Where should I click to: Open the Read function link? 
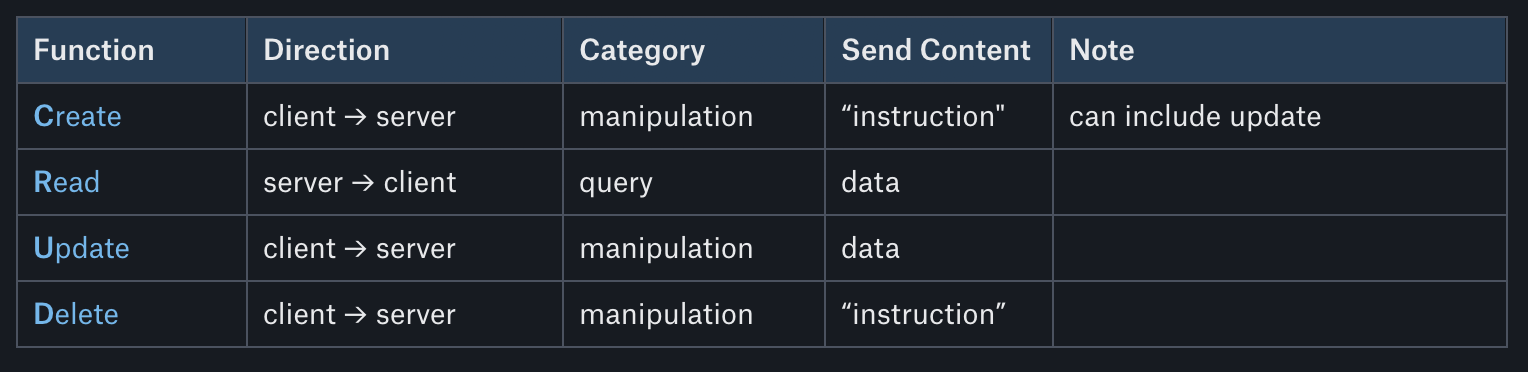67,182
